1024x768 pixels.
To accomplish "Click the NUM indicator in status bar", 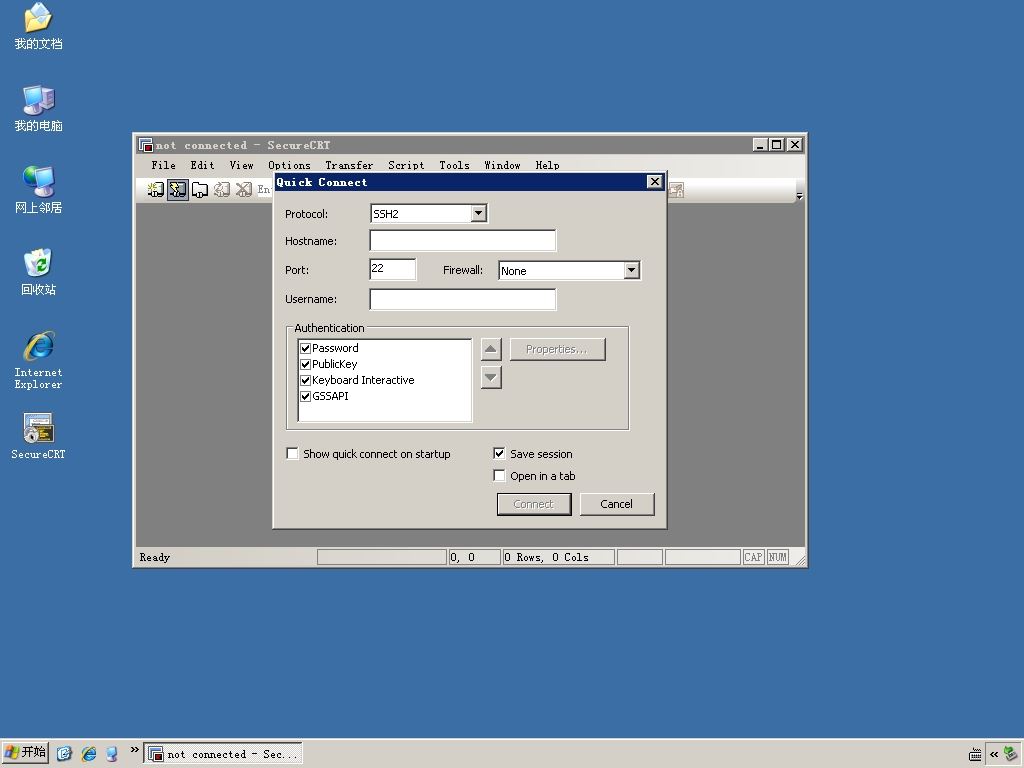I will 777,557.
